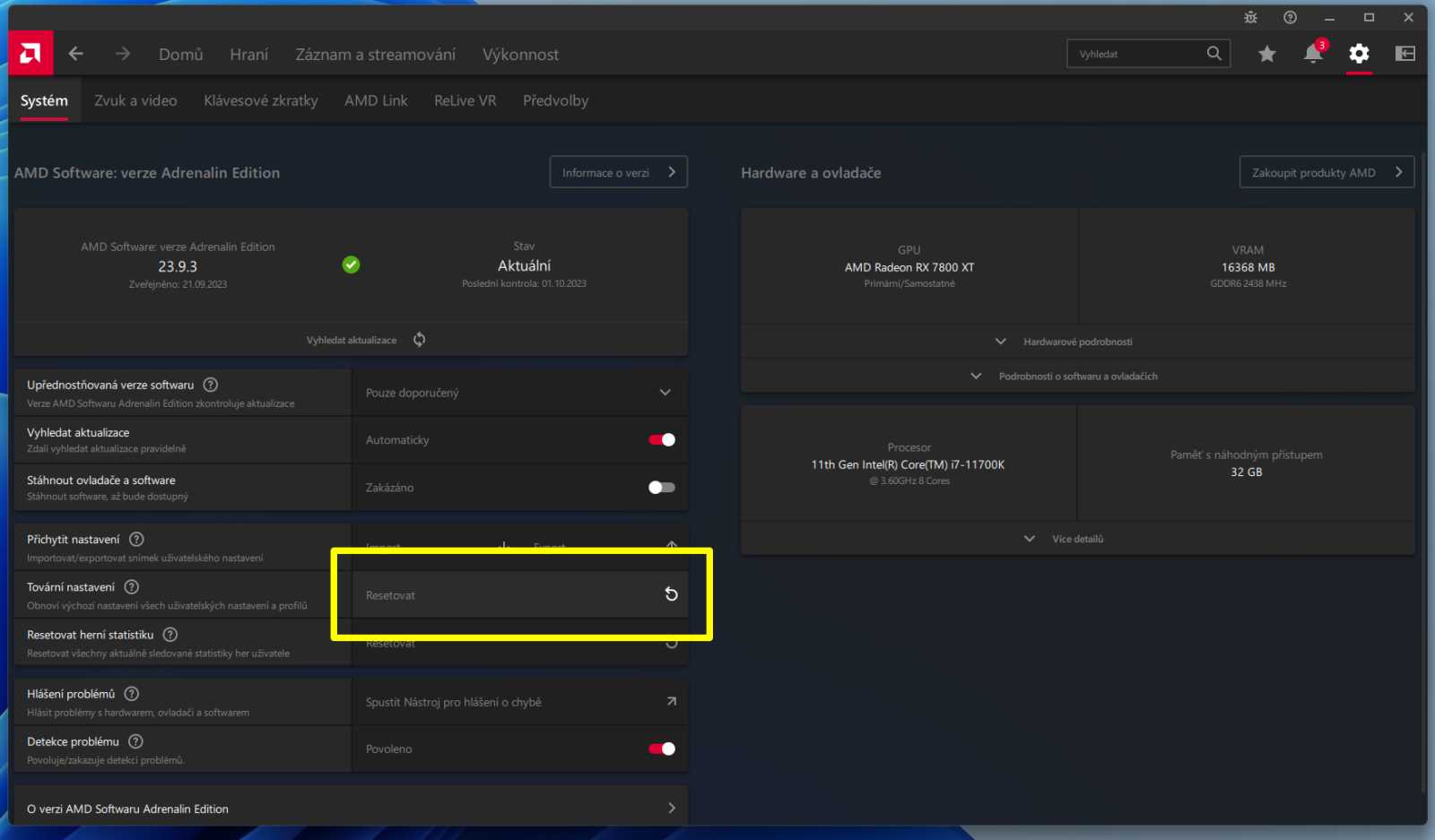1435x840 pixels.
Task: Toggle Detekce problému Povoleno switch
Action: pos(662,749)
